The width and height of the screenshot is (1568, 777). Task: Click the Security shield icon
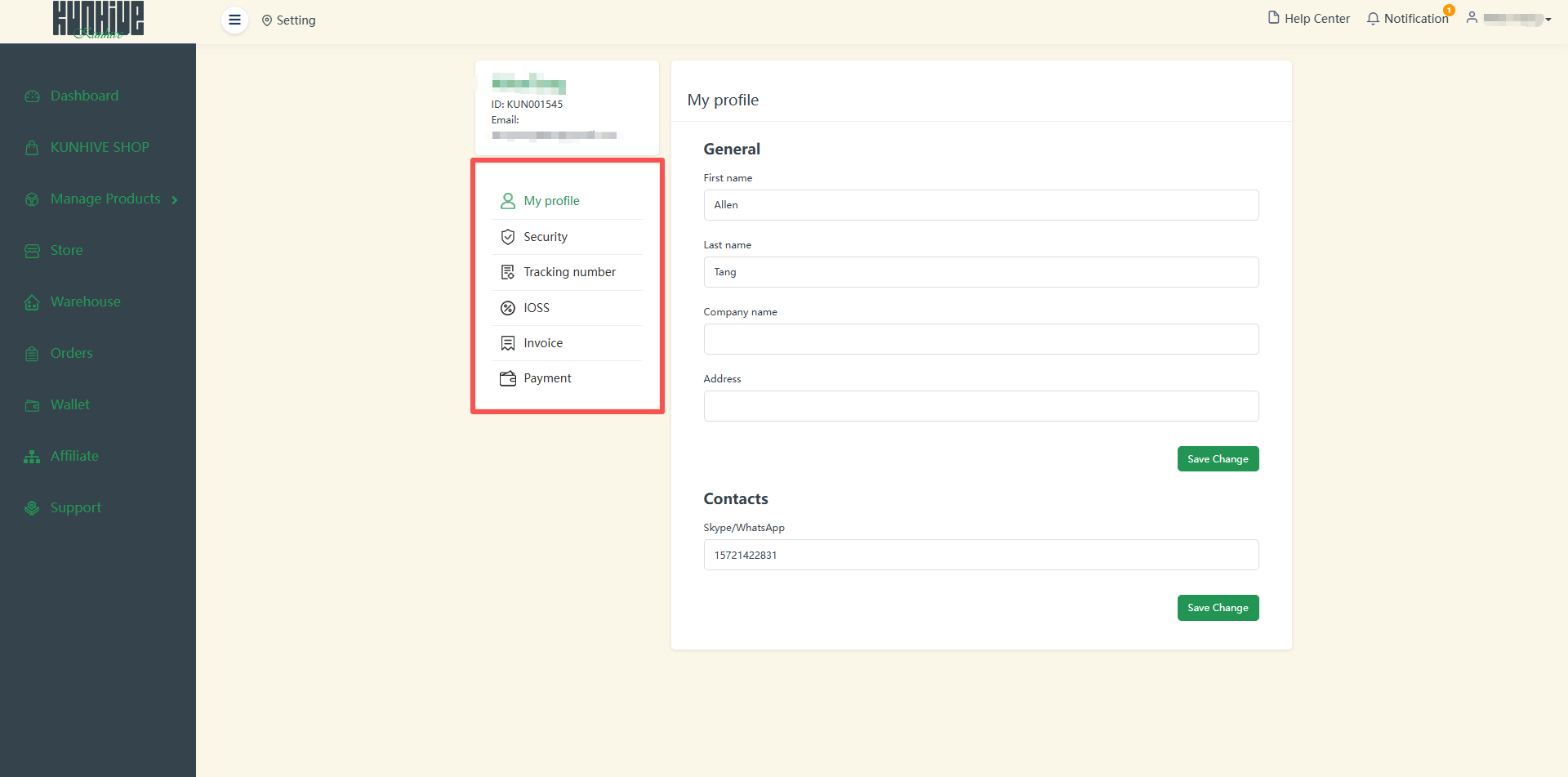(507, 237)
